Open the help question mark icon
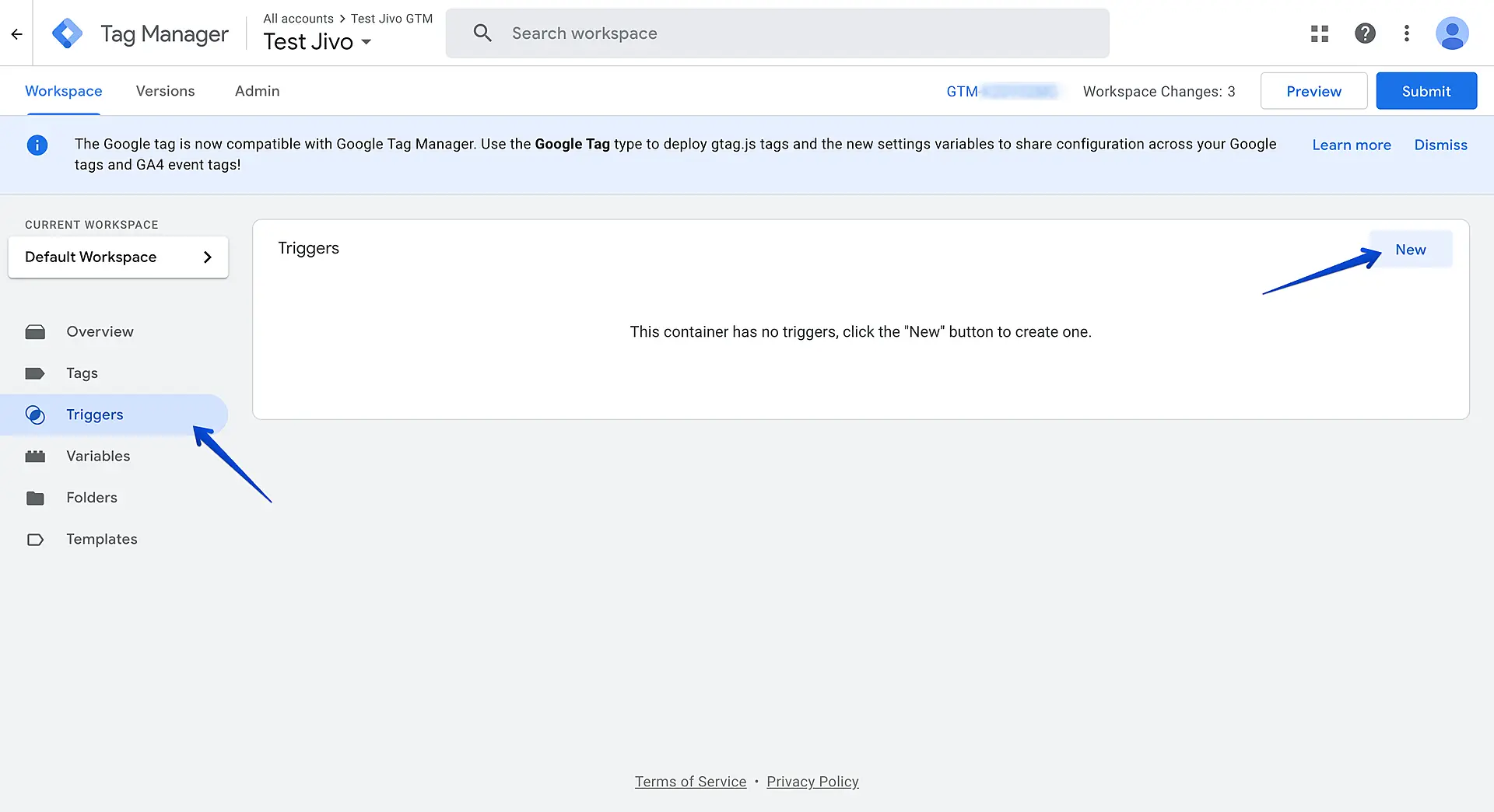Viewport: 1494px width, 812px height. click(1365, 33)
